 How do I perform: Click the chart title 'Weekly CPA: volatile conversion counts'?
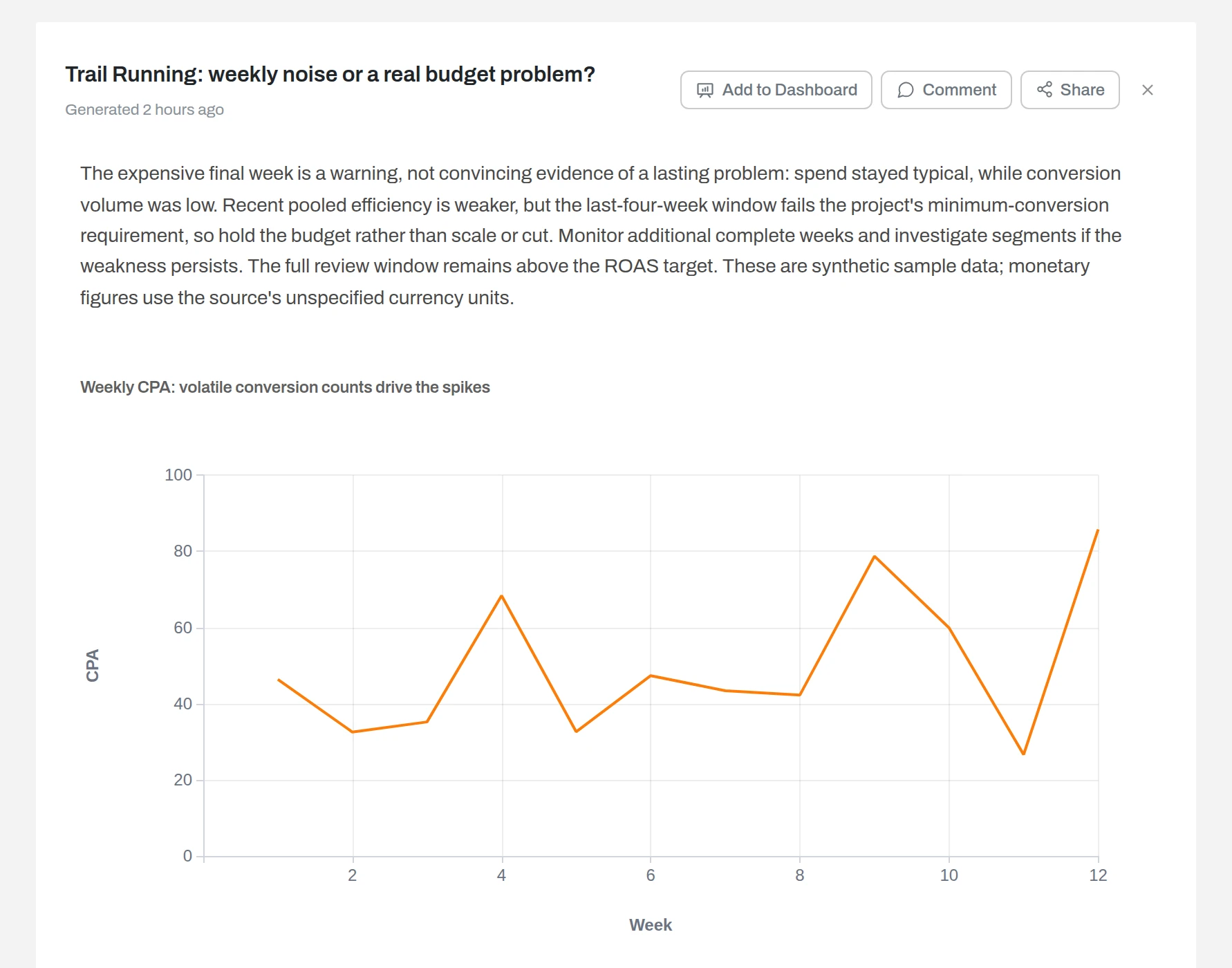tap(285, 387)
